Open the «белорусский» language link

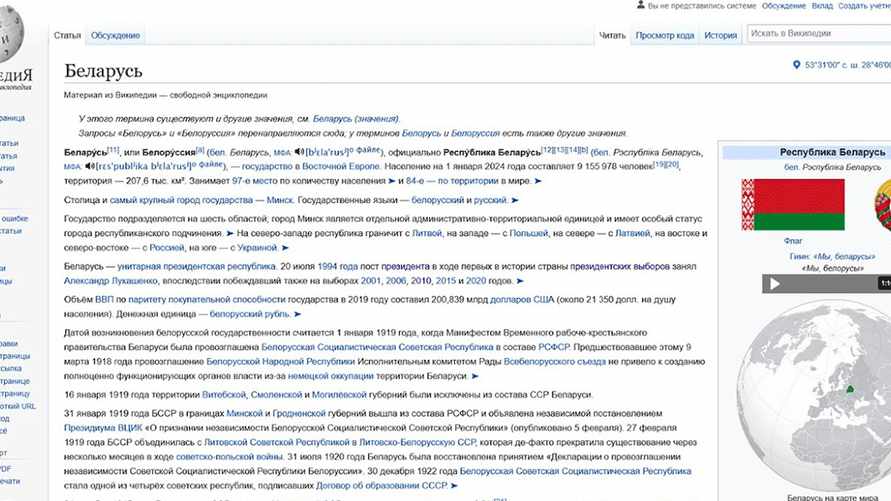(438, 200)
